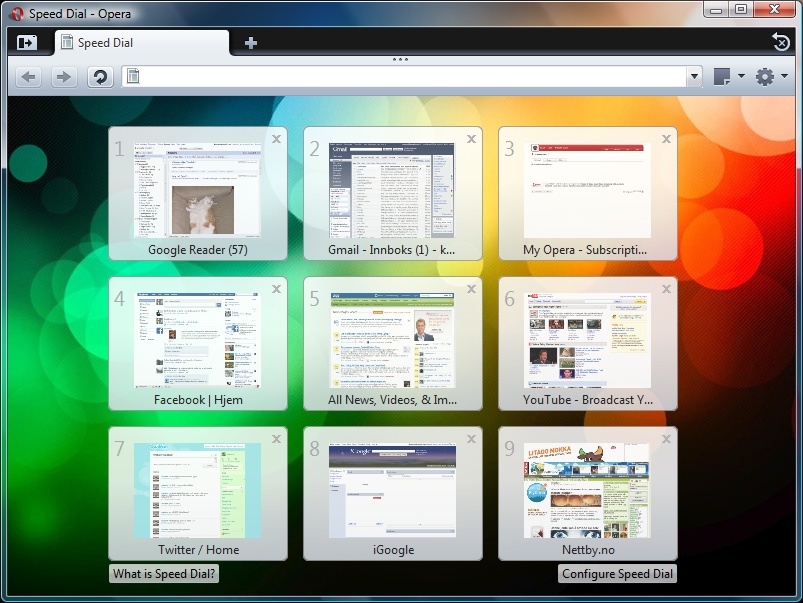Expand the notes icon dropdown arrow

(741, 76)
